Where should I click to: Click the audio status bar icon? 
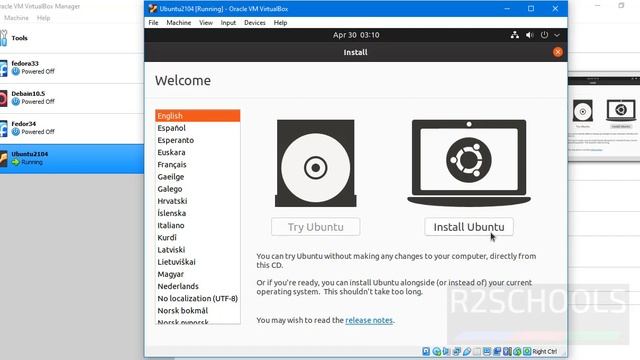(x=446, y=351)
